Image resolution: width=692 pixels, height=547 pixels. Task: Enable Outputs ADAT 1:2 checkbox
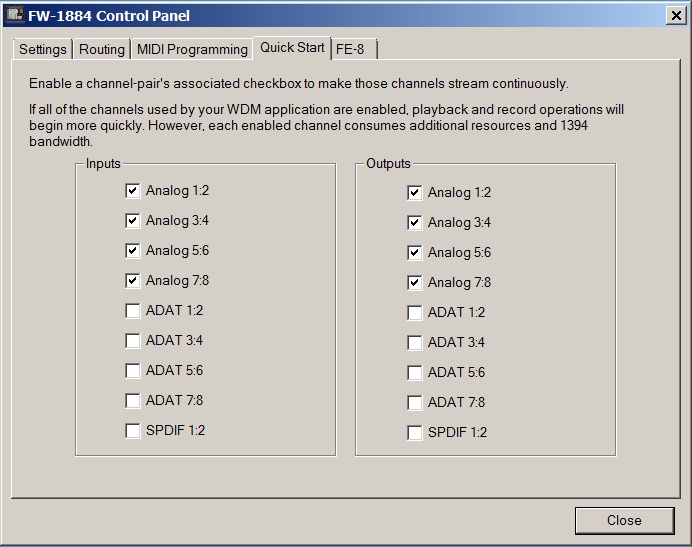click(414, 313)
